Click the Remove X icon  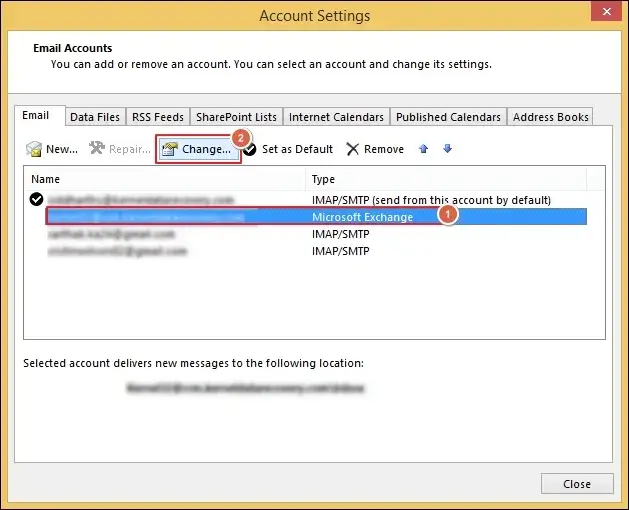click(353, 150)
